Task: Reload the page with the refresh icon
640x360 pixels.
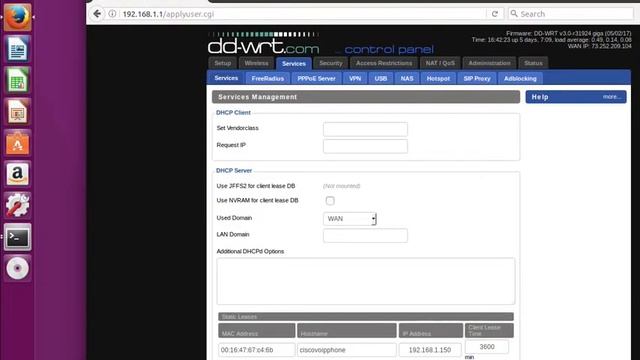Action: (495, 14)
